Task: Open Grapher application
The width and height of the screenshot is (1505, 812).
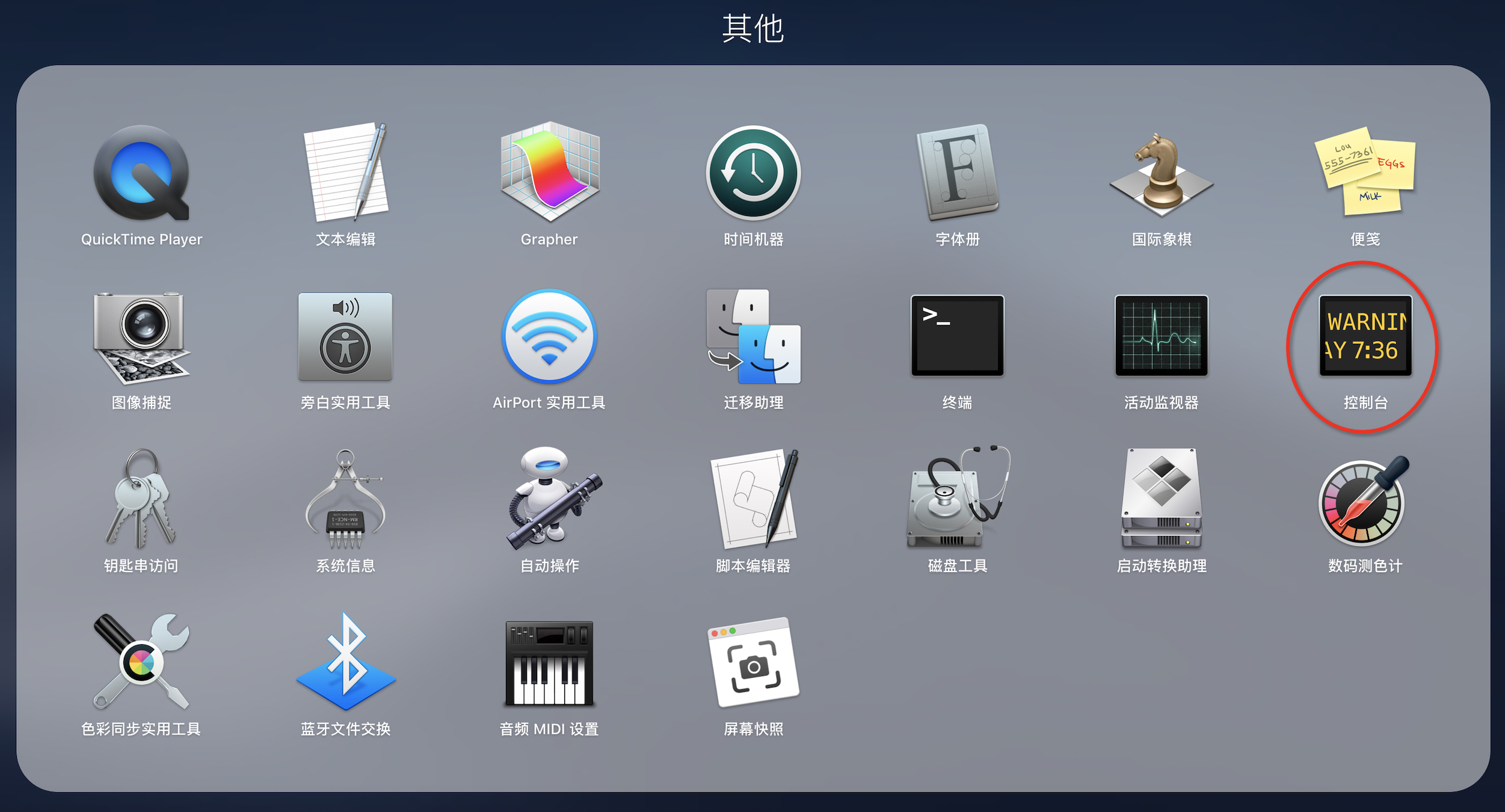Action: (x=549, y=173)
